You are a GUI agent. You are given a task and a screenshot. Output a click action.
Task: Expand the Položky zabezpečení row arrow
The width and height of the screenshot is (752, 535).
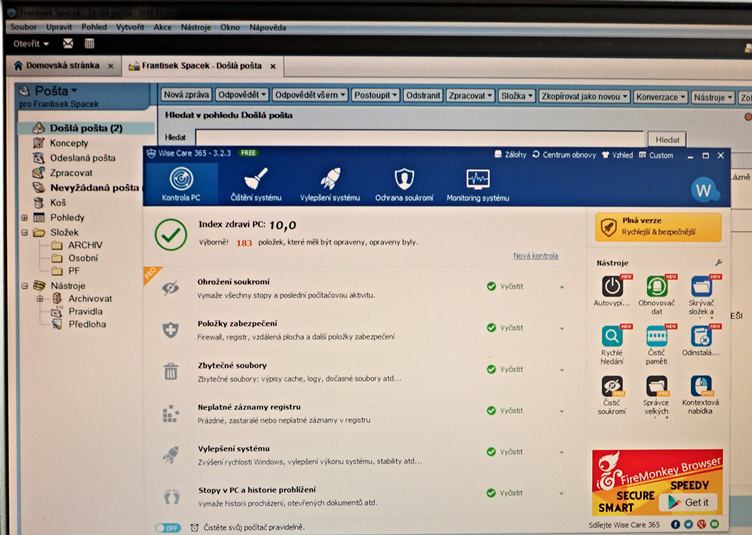click(x=562, y=329)
